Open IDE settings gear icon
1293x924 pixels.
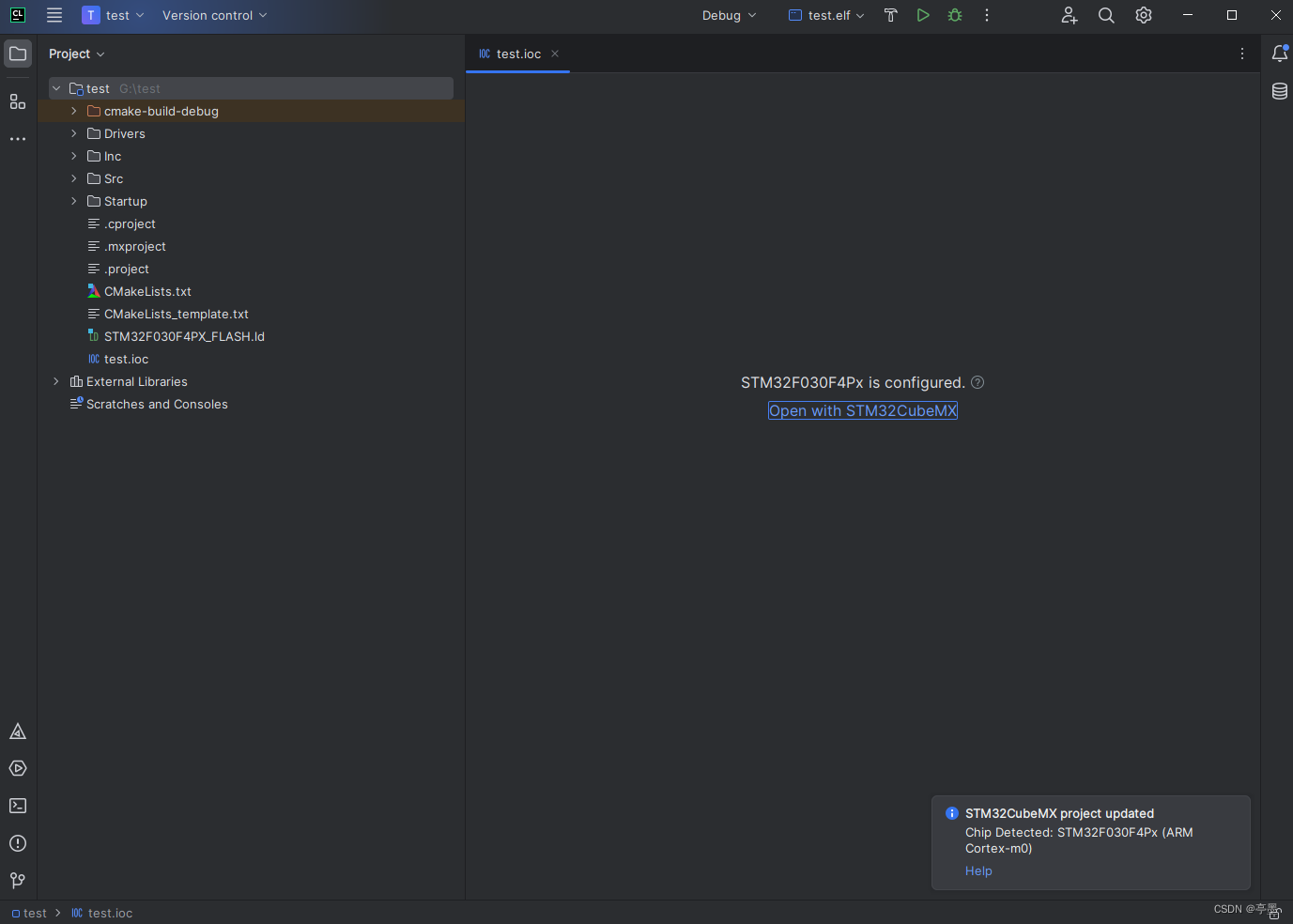point(1144,15)
